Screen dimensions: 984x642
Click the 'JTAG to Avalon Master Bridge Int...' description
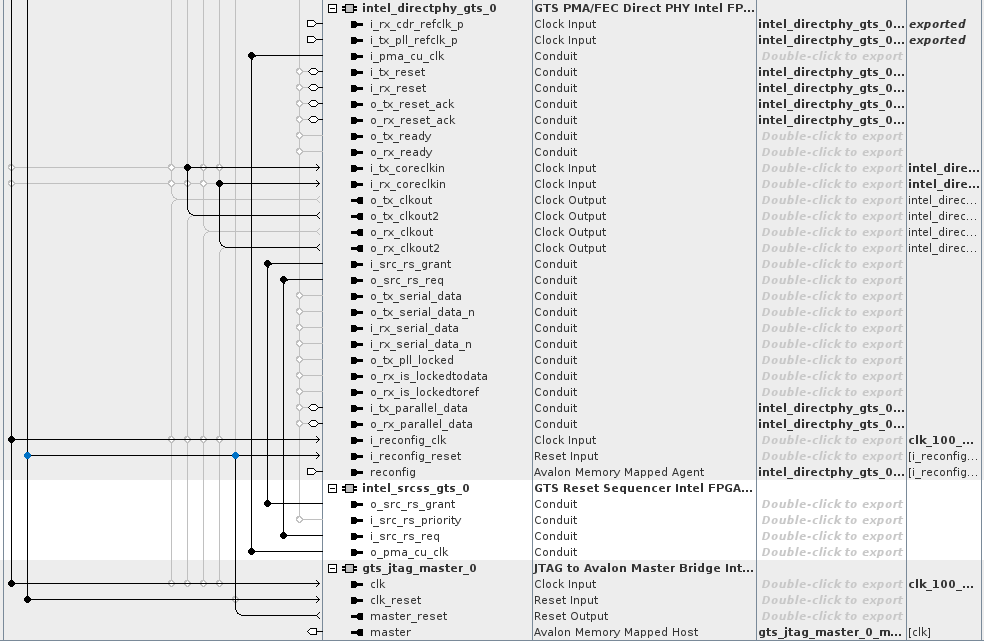[643, 569]
